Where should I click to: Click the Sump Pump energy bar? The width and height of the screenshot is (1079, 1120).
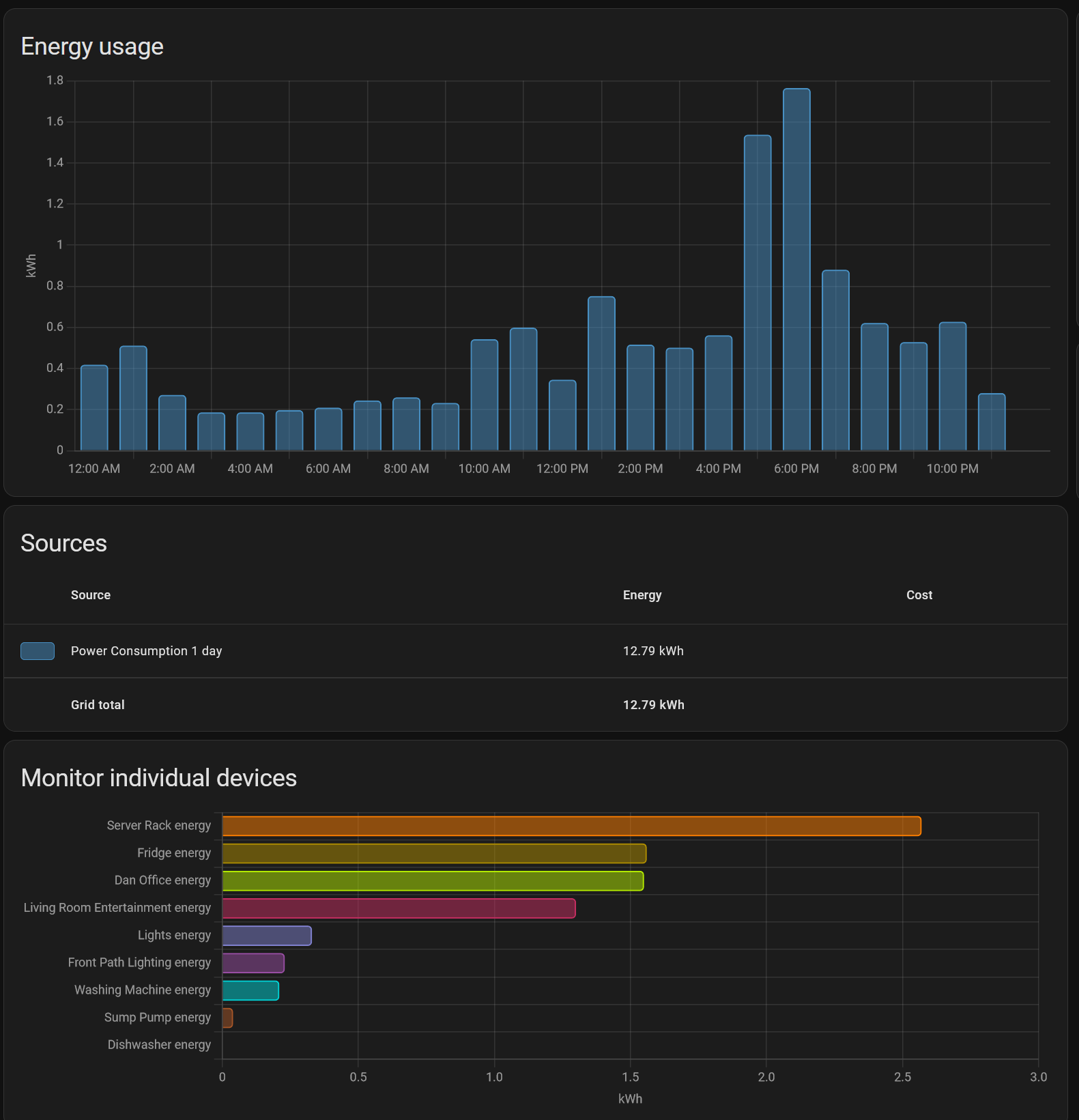227,1018
